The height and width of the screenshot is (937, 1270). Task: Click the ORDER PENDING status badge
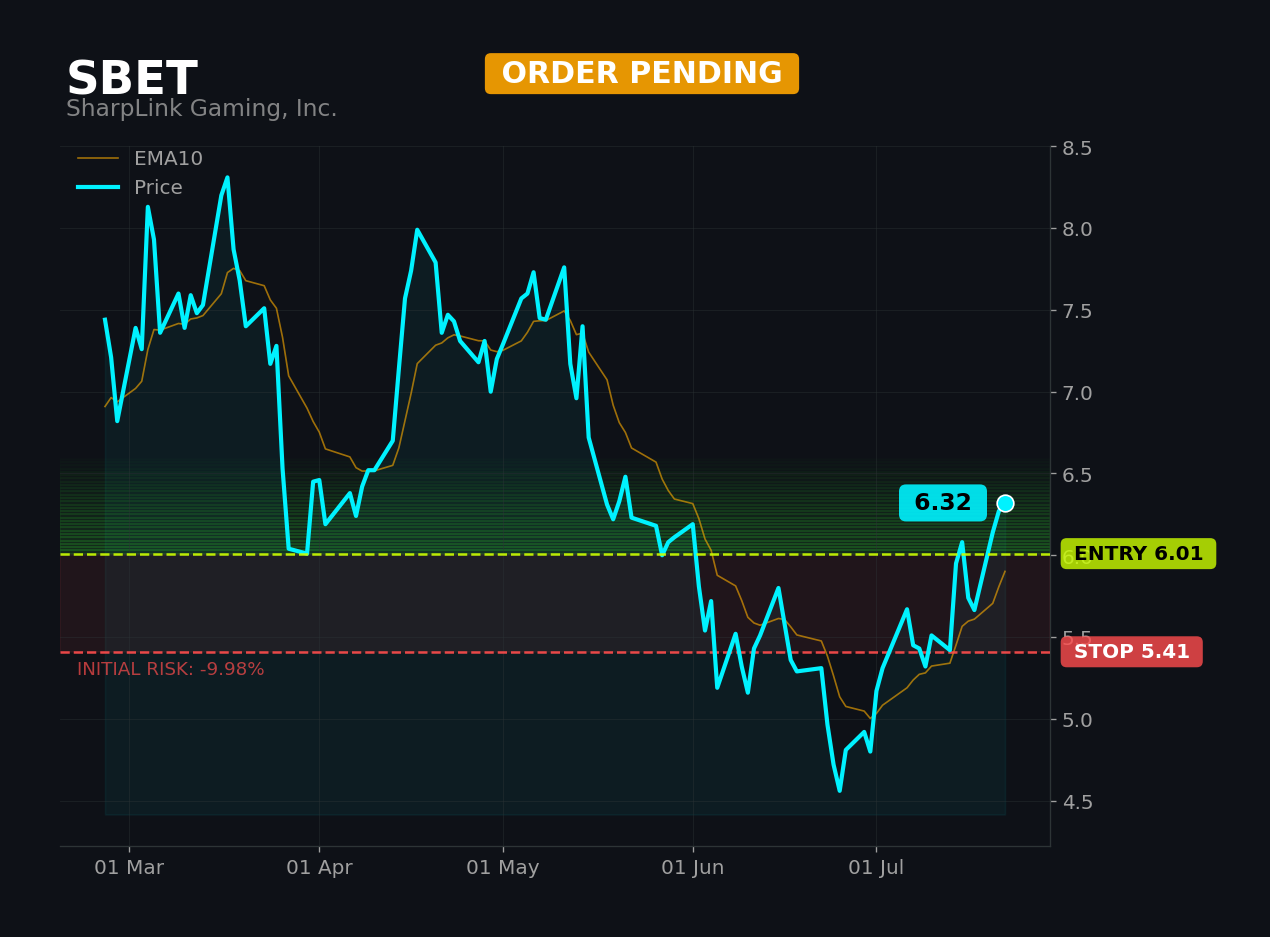click(x=642, y=74)
